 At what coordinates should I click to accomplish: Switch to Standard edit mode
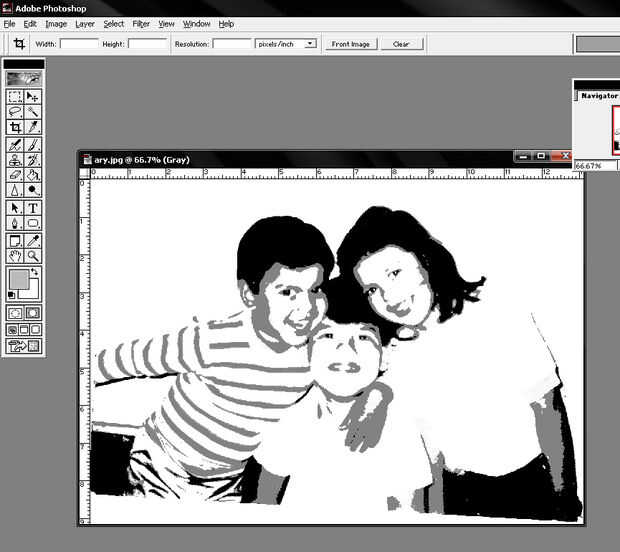(x=15, y=313)
